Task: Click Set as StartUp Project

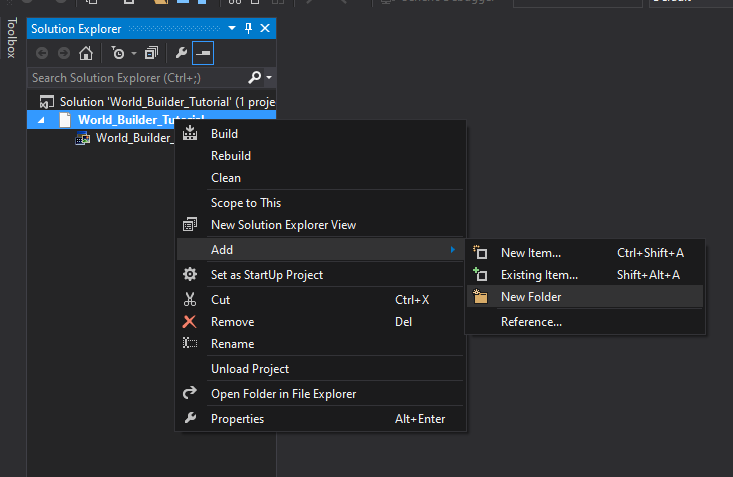Action: (267, 275)
